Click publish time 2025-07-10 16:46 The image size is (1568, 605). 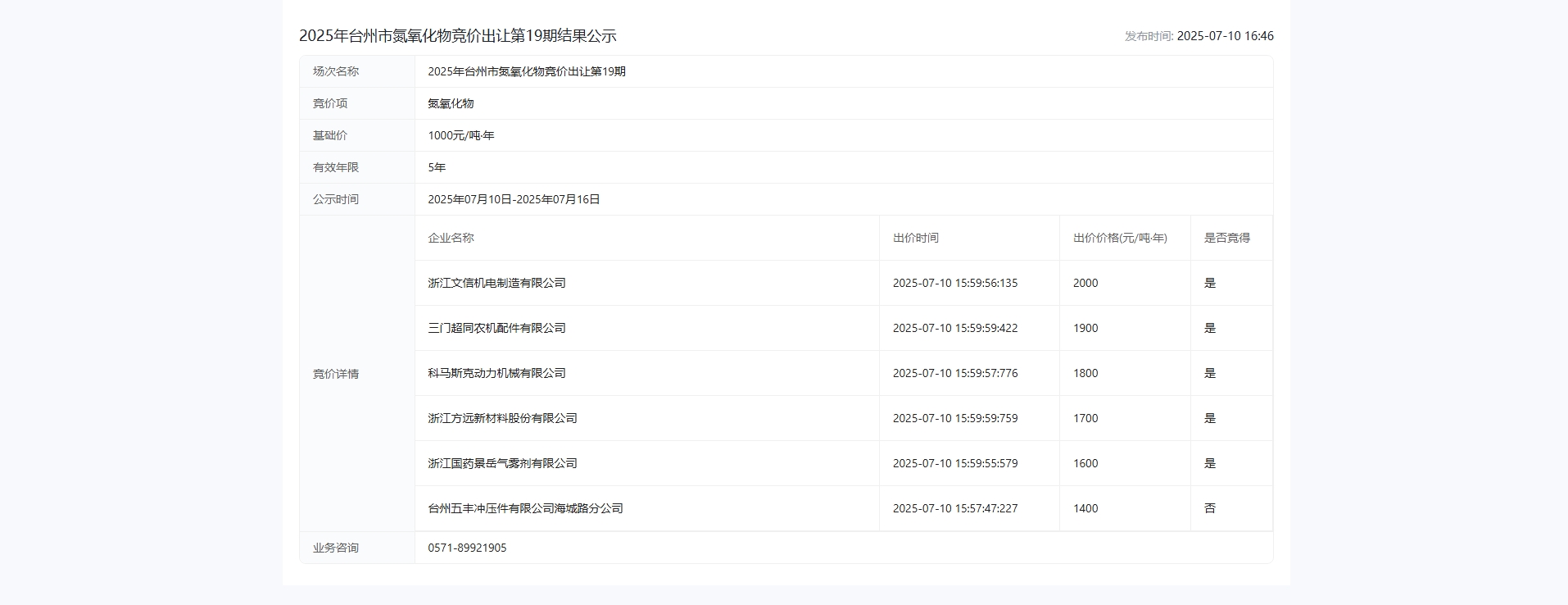(1225, 36)
